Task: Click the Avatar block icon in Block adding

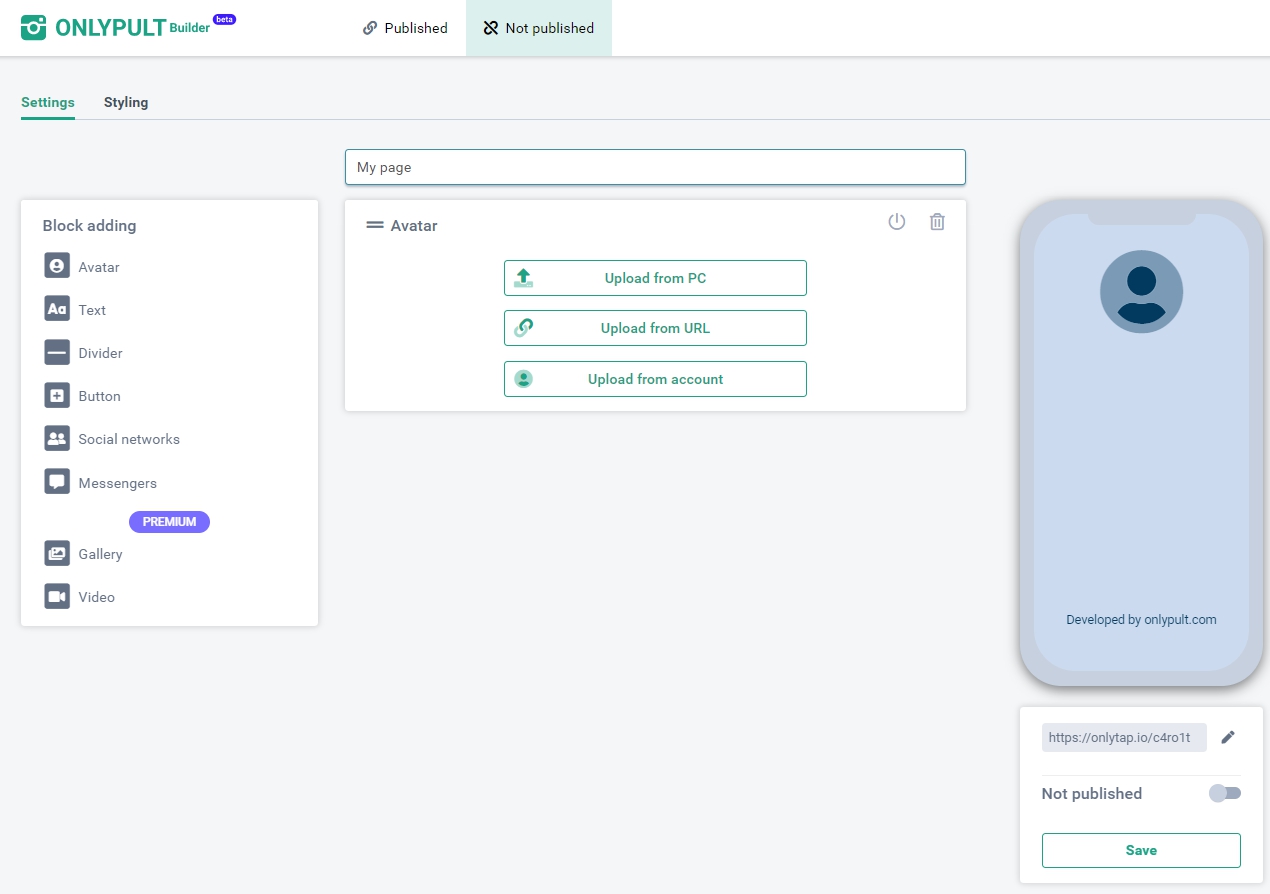Action: [x=57, y=266]
